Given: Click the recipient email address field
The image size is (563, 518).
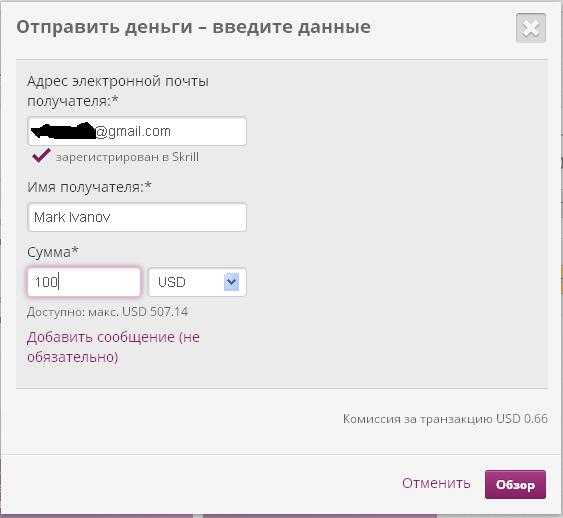Looking at the screenshot, I should point(137,131).
